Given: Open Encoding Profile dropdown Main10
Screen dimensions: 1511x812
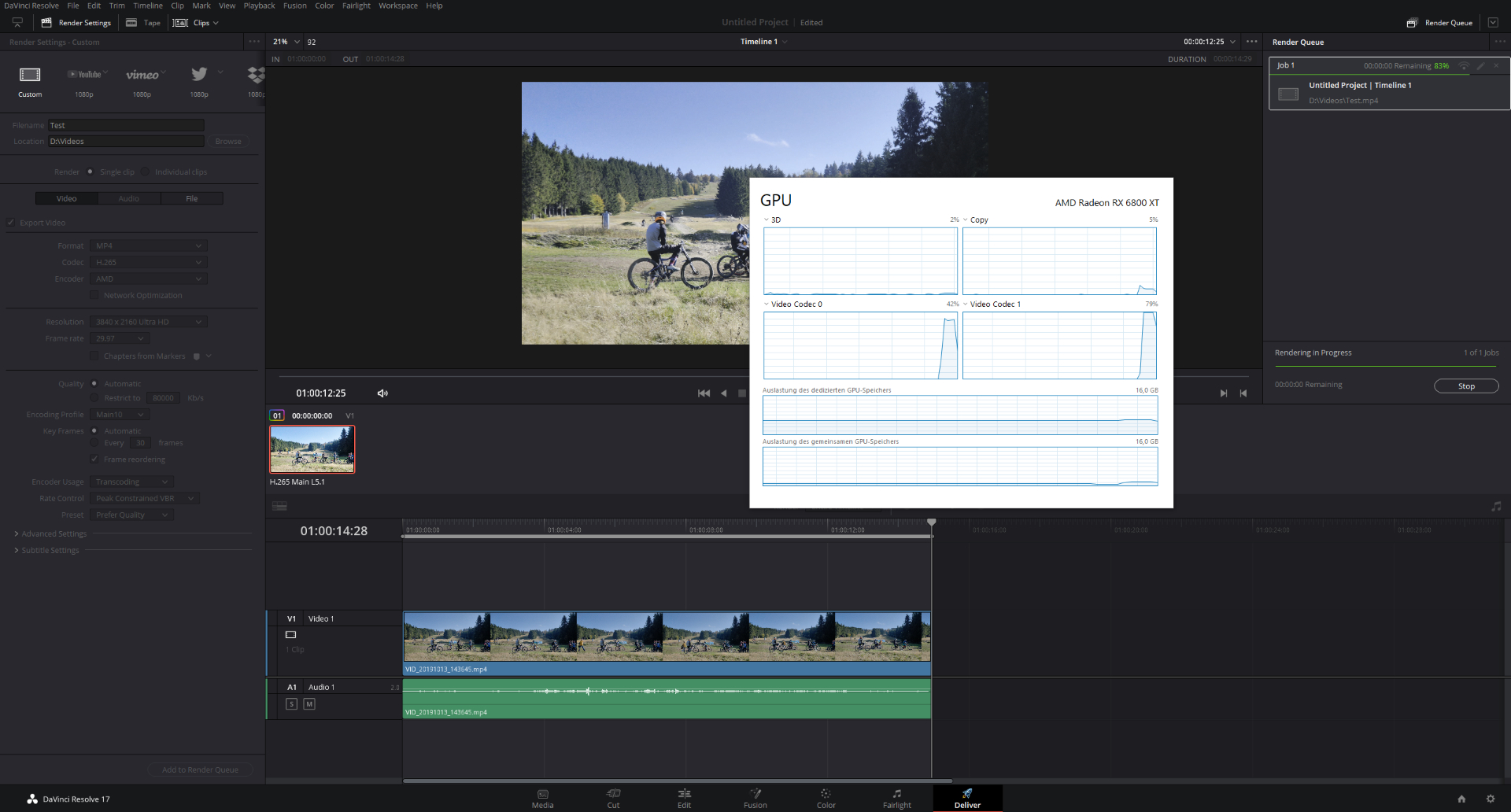Looking at the screenshot, I should 119,415.
